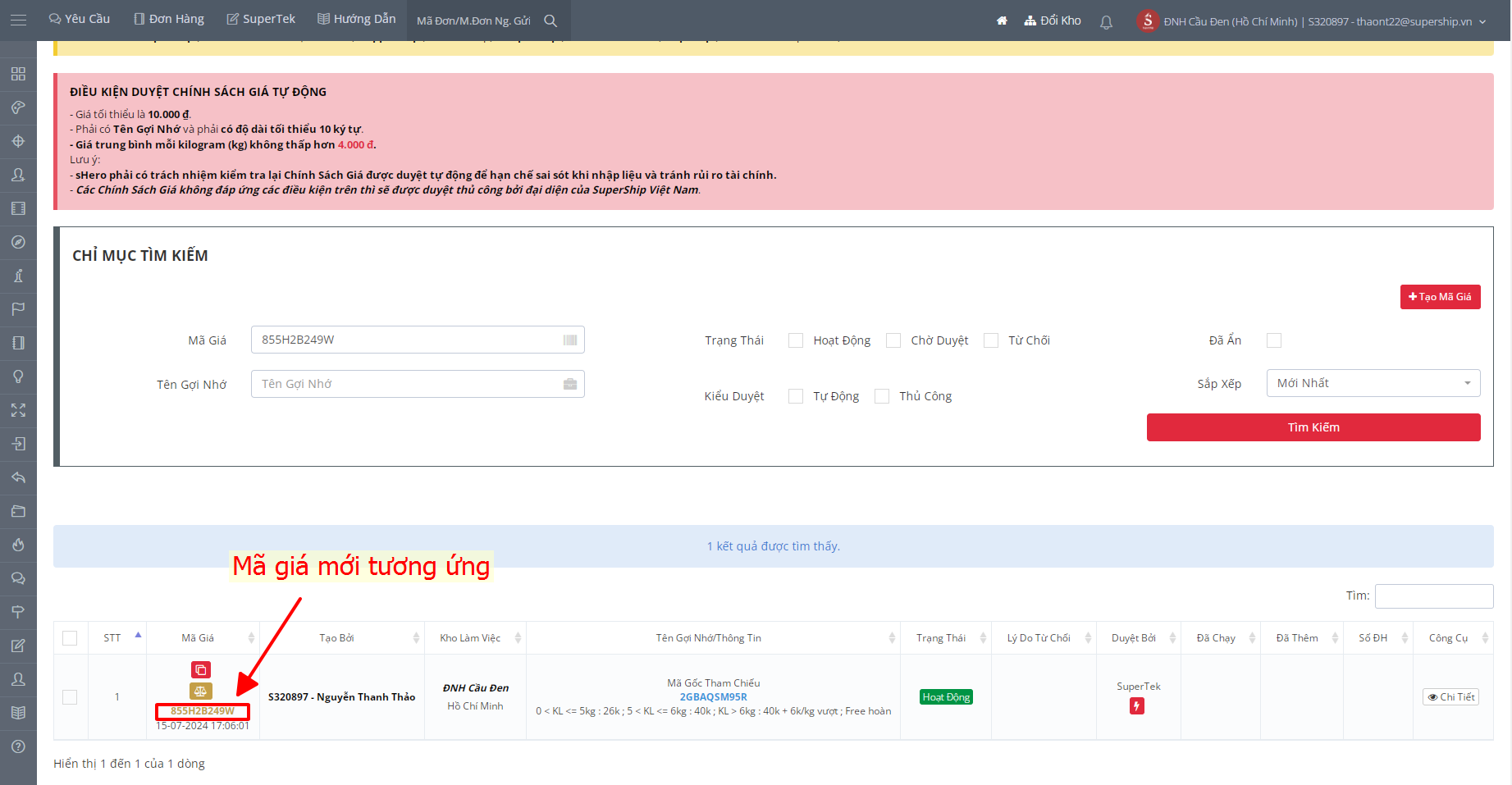Sort table by Kho Làm Việc column
1512x785 pixels.
[x=476, y=638]
